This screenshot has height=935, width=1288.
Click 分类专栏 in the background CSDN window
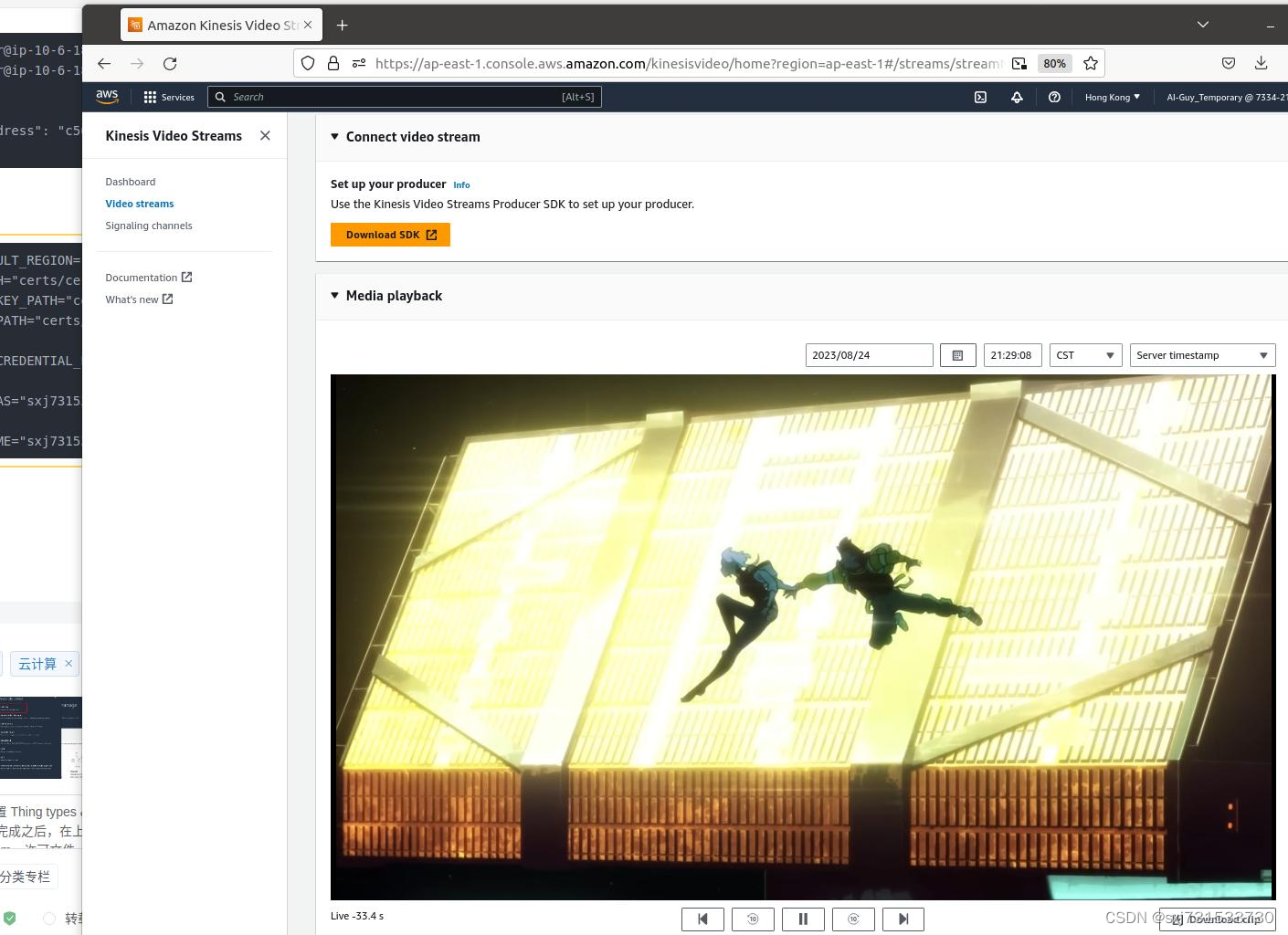25,877
